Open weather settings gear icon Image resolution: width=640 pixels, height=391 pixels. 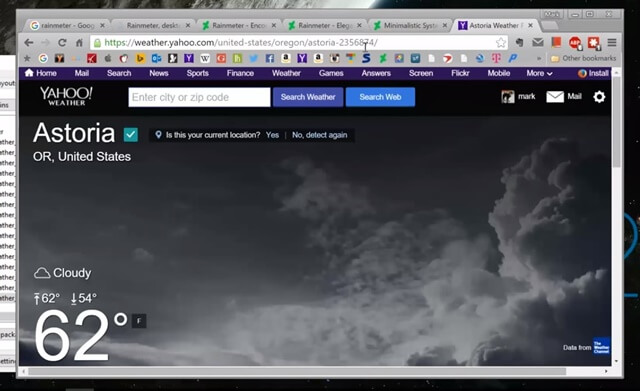click(599, 97)
